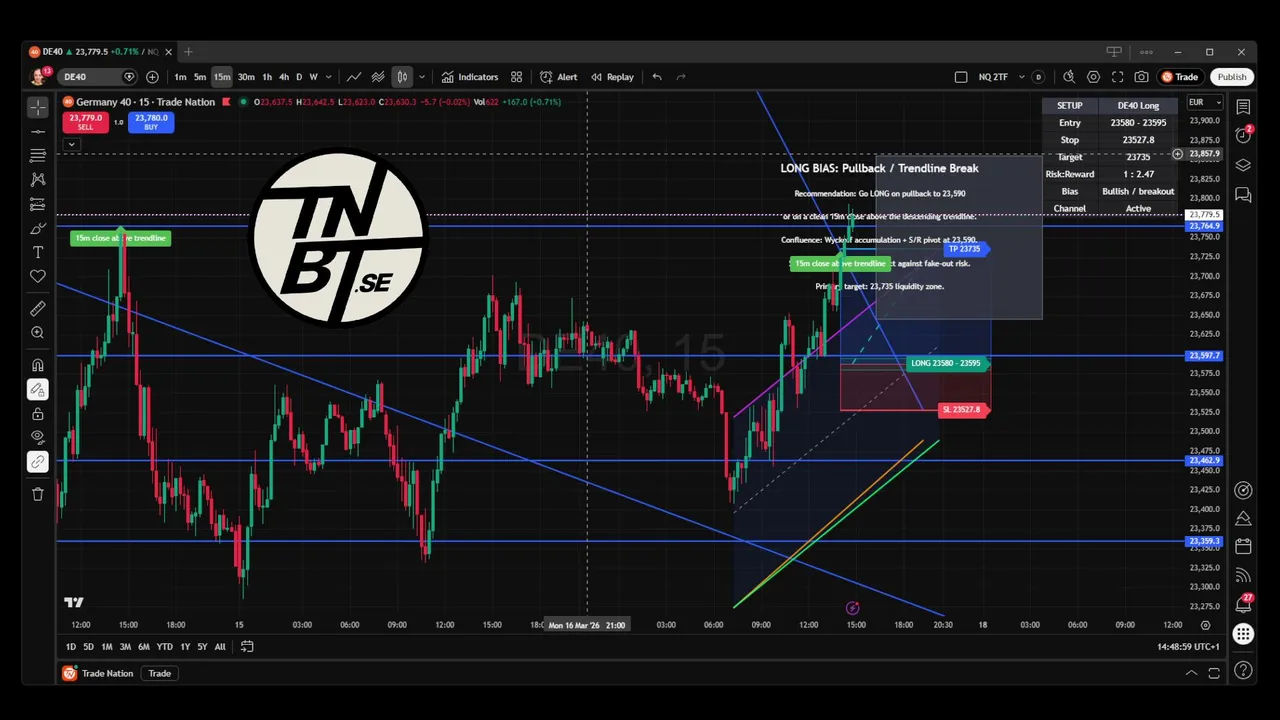Screen dimensions: 1280x720
Task: Select the trend line drawing tool
Action: point(38,131)
